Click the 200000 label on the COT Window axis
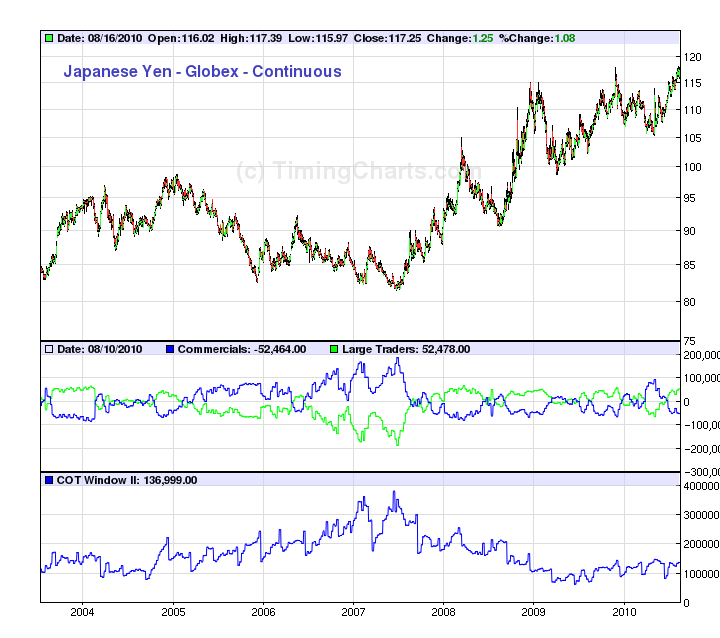Screen dimensions: 720x638 (x=701, y=544)
